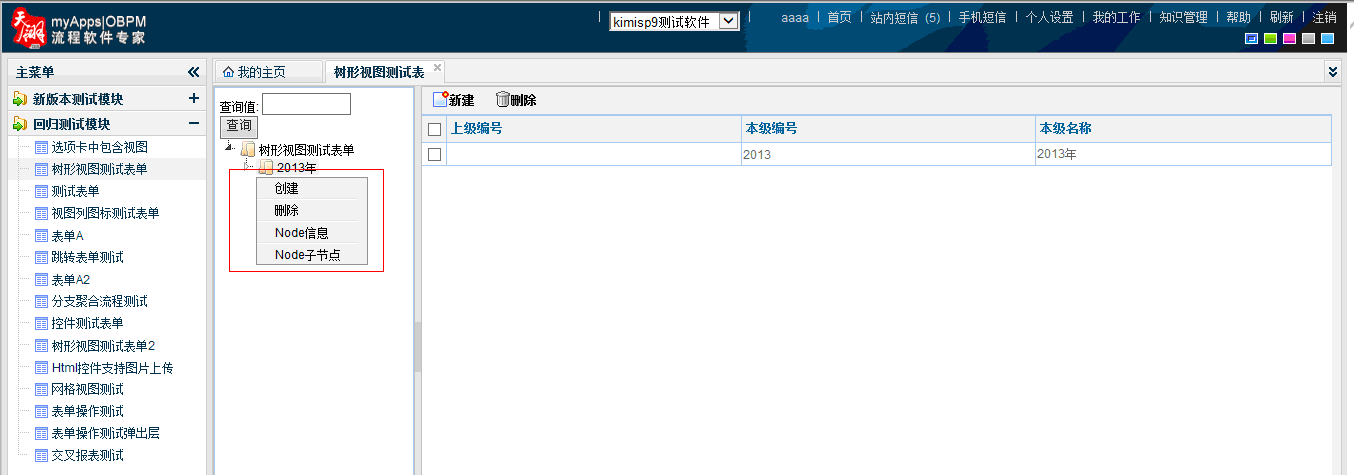Image resolution: width=1354 pixels, height=475 pixels.
Task: Open the 帮助 help link
Action: click(x=1238, y=17)
